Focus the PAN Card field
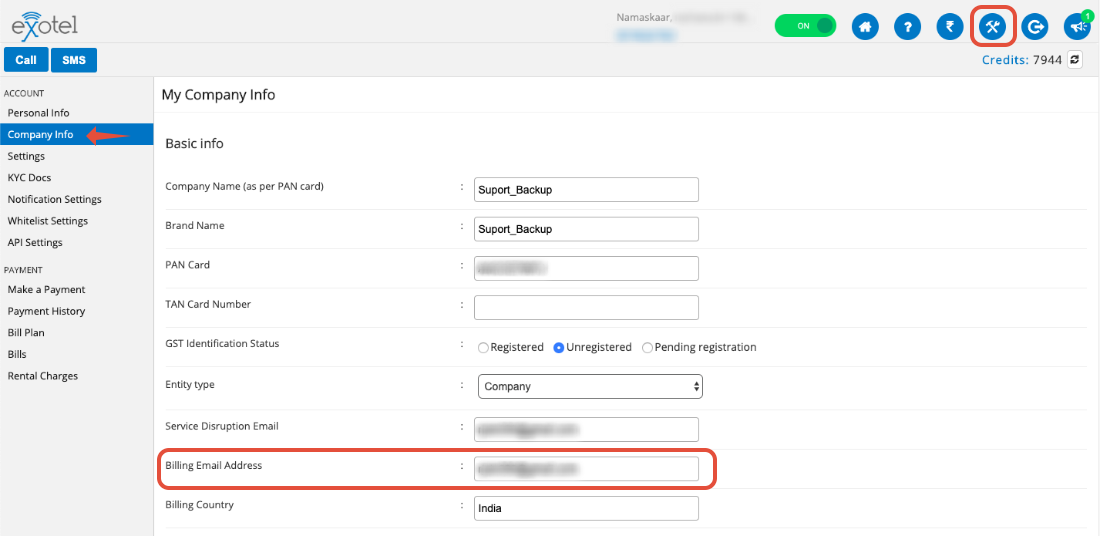Screen dimensions: 1100x536 coord(586,268)
